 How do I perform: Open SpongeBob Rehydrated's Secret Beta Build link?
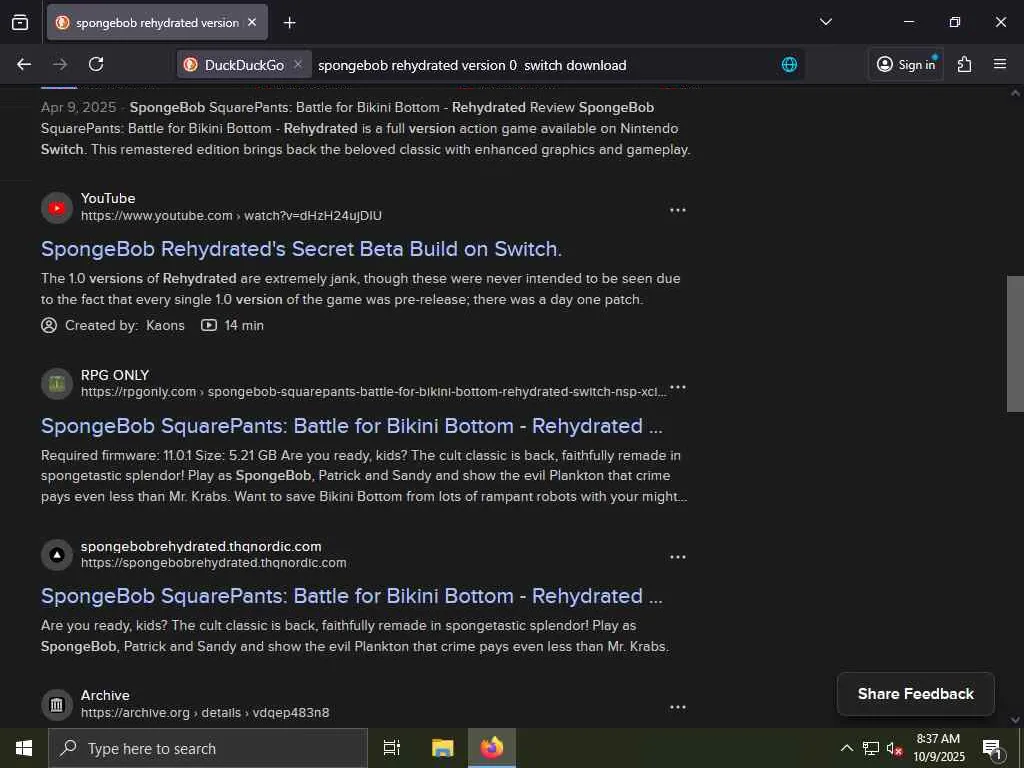(x=301, y=249)
